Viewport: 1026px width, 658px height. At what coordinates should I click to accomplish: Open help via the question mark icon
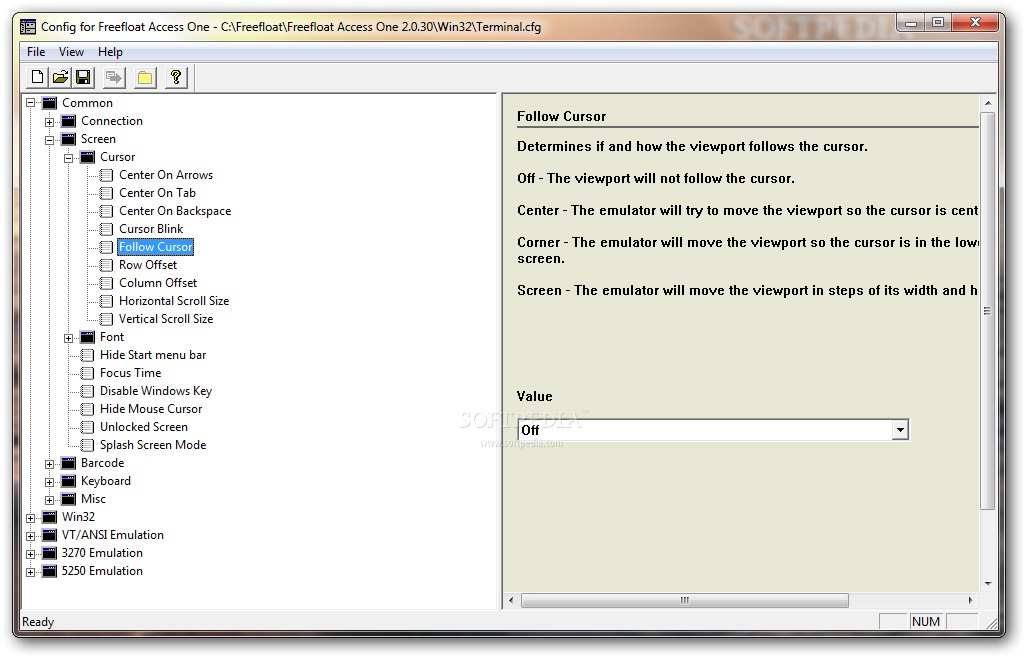(x=175, y=78)
